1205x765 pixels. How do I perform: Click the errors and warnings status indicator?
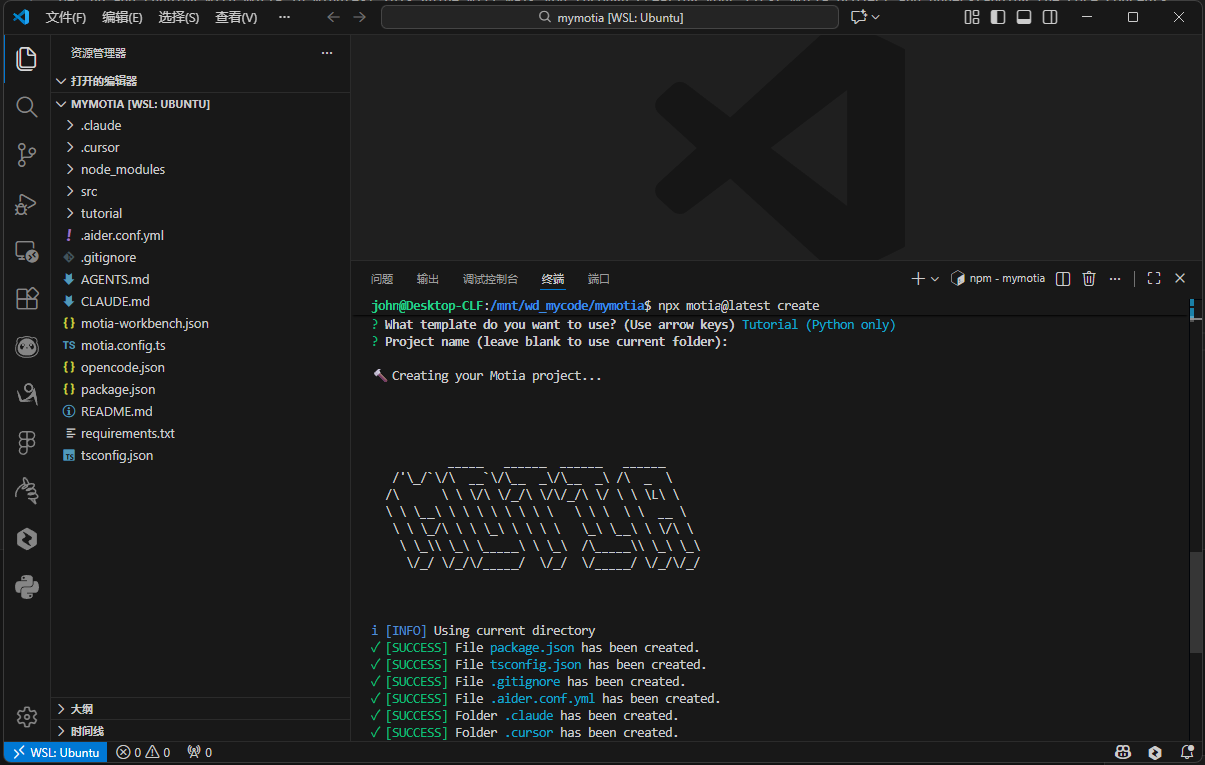pyautogui.click(x=143, y=752)
